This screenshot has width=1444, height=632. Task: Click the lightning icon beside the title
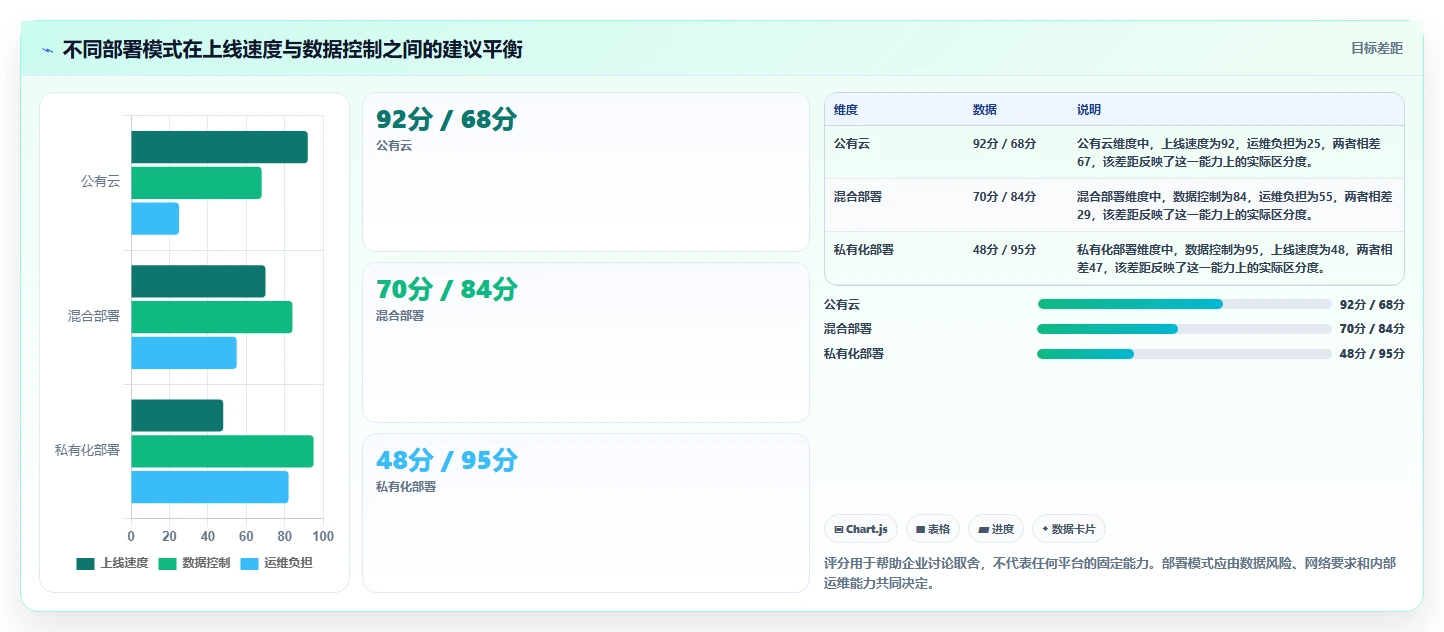[48, 50]
